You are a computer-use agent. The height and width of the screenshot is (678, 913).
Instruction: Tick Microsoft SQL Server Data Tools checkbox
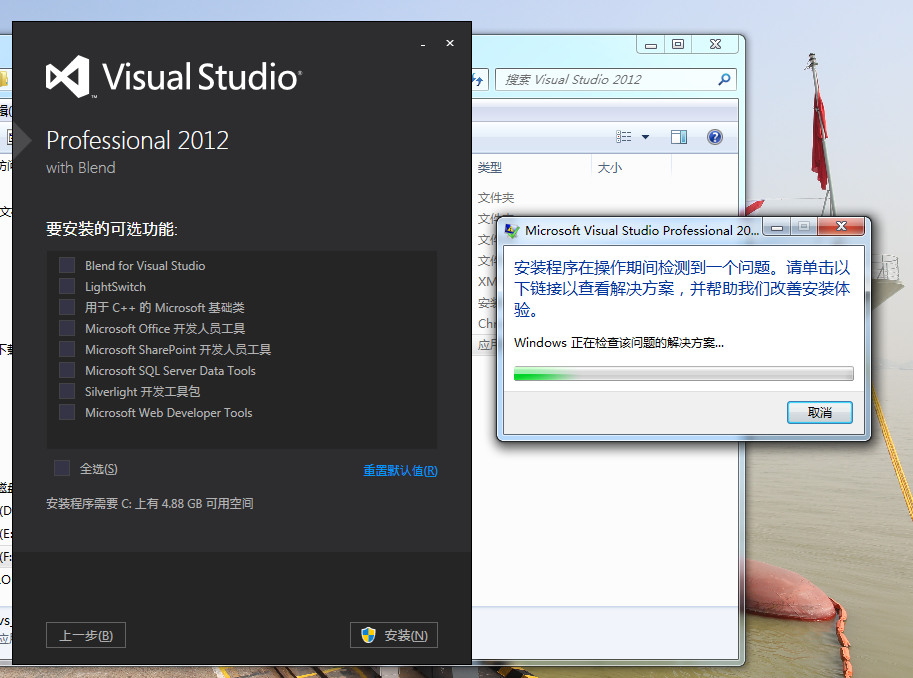point(67,370)
